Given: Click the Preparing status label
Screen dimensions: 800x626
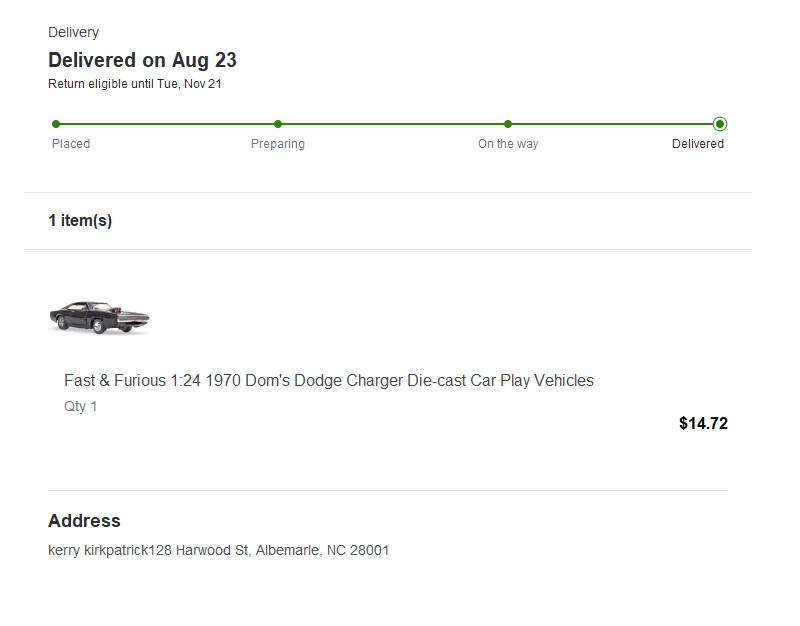Looking at the screenshot, I should point(278,144).
